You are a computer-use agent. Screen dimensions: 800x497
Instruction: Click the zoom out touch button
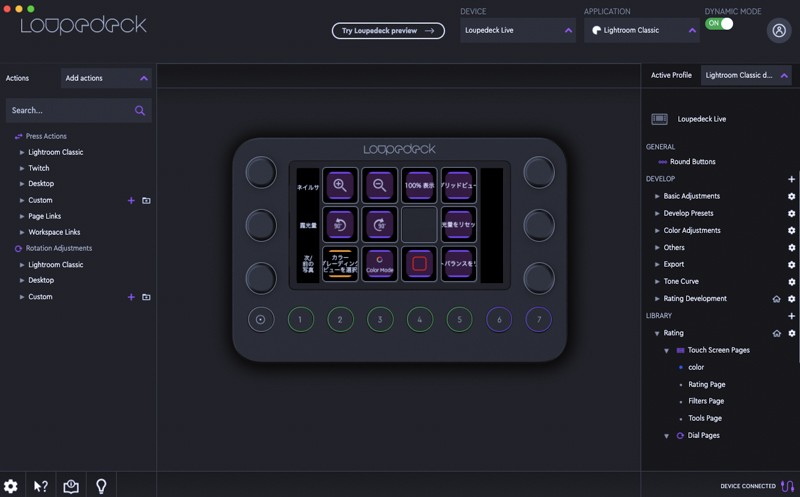pyautogui.click(x=380, y=185)
